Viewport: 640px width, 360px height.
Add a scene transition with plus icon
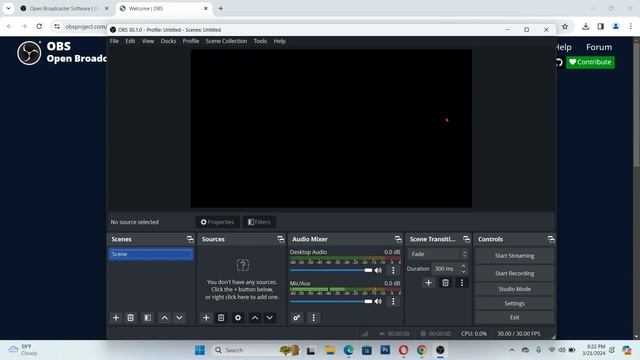pos(429,282)
